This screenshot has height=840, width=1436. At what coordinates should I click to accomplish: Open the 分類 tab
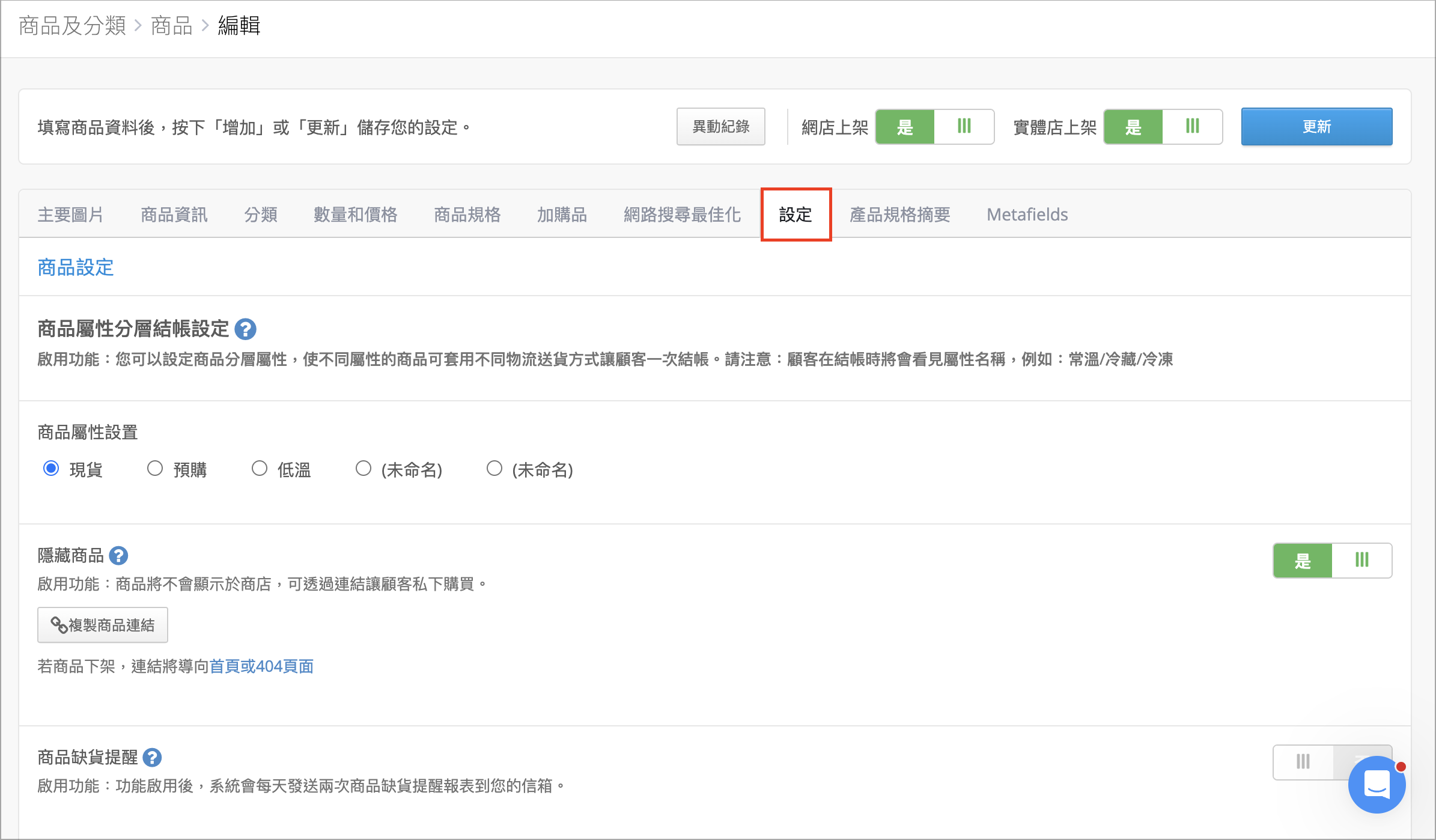click(x=261, y=215)
